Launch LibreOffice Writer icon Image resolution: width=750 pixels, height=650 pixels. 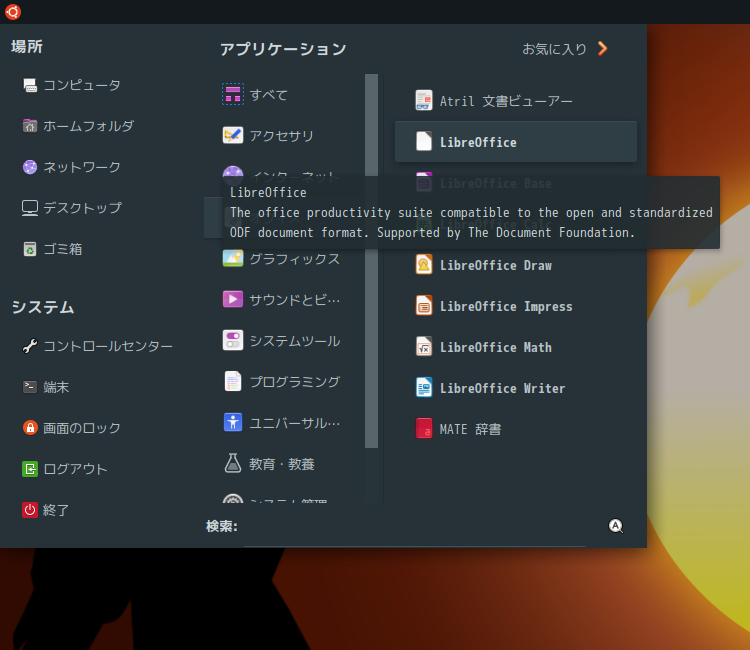[x=424, y=387]
